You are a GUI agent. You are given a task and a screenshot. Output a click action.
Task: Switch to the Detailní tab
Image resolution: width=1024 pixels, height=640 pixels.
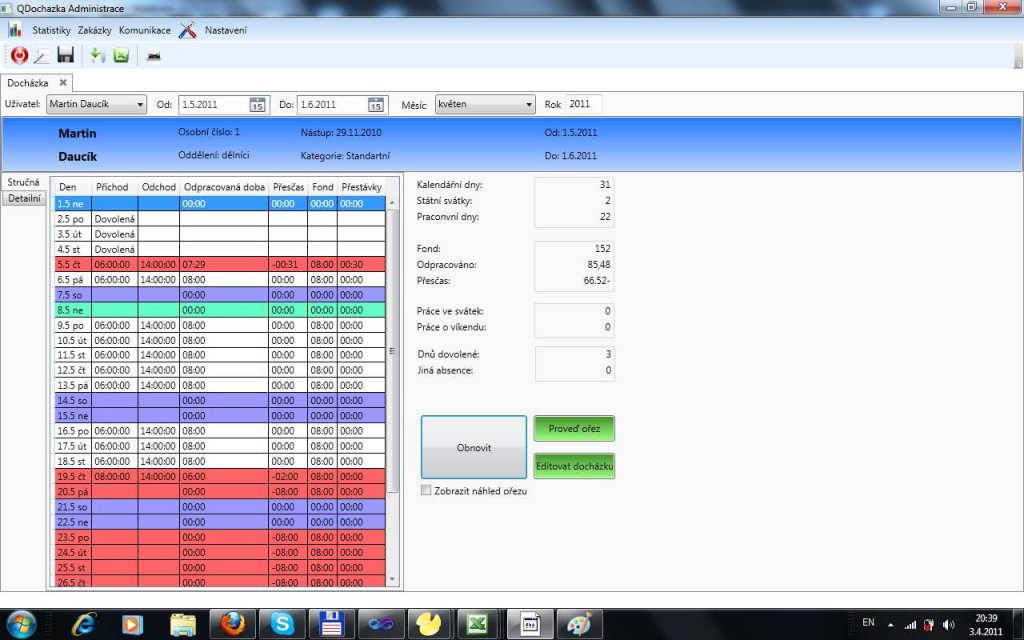[25, 199]
